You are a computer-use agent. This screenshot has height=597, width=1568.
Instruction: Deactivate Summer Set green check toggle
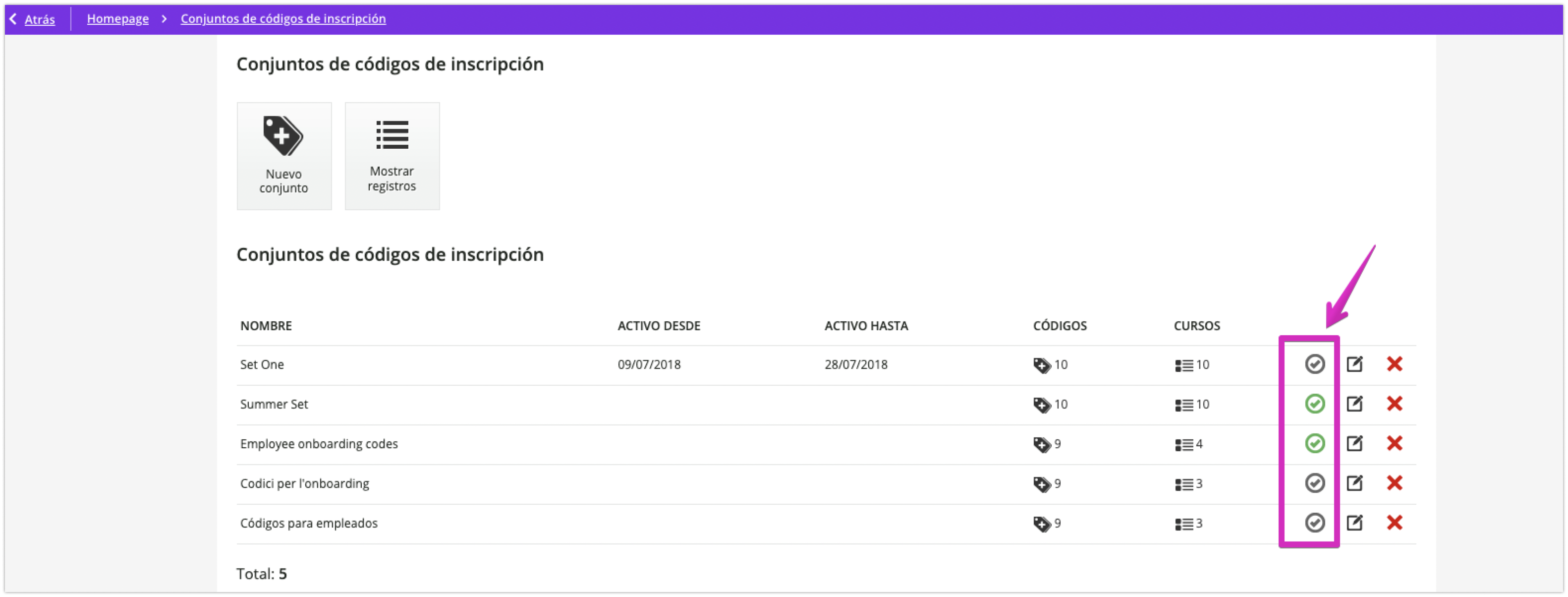[1315, 404]
